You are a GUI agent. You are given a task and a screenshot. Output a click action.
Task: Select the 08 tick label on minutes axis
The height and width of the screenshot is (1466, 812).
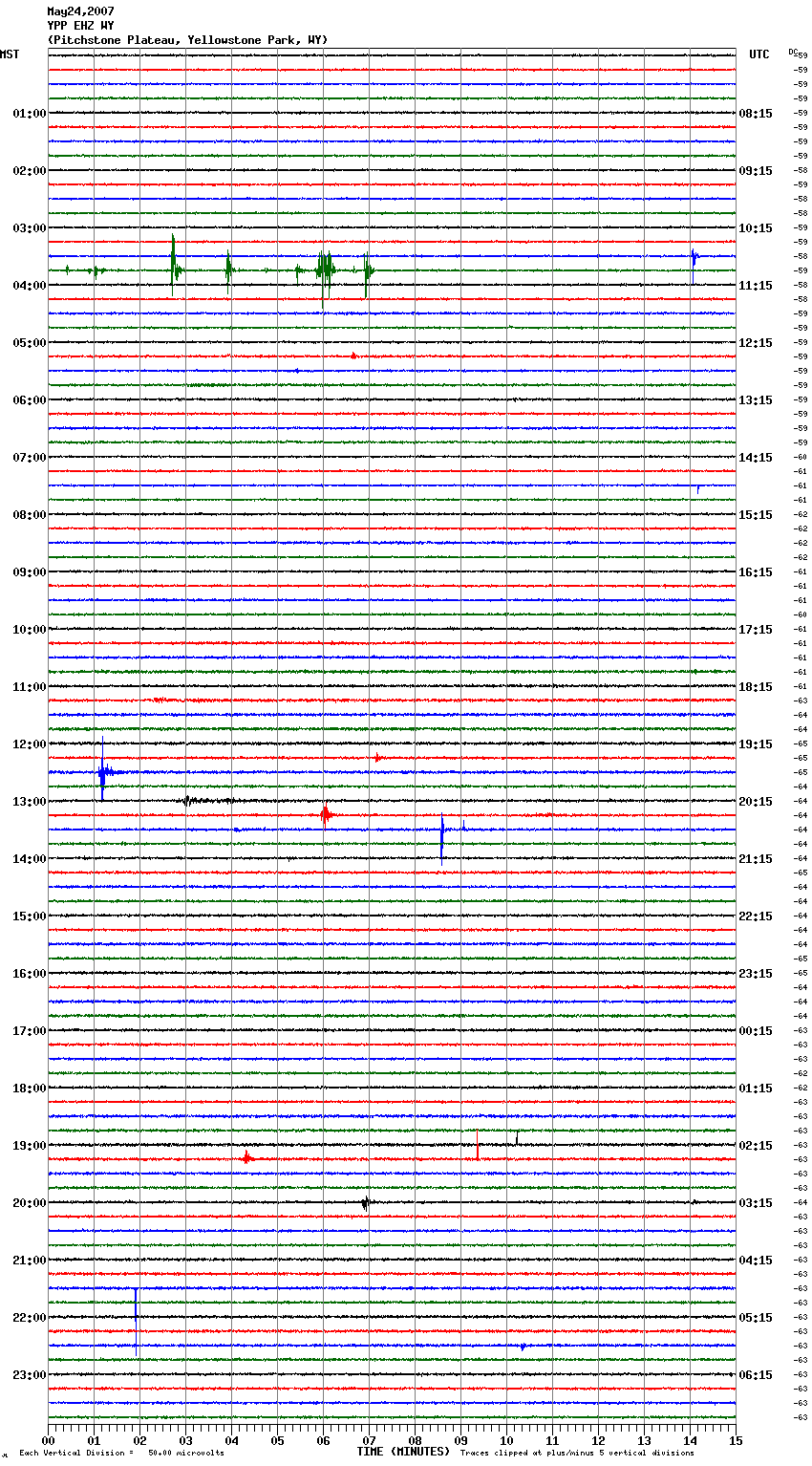coord(415,1439)
